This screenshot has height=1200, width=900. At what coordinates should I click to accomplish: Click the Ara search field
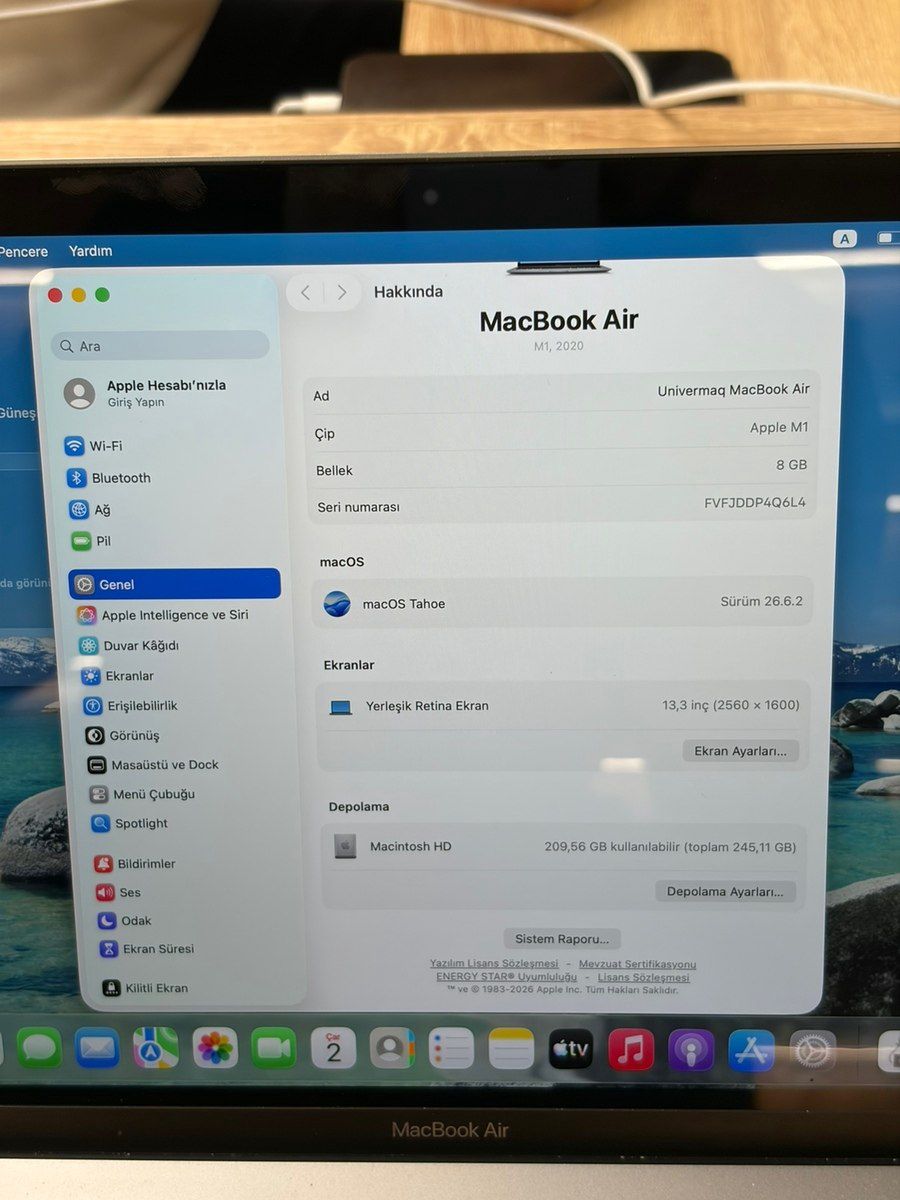click(161, 346)
